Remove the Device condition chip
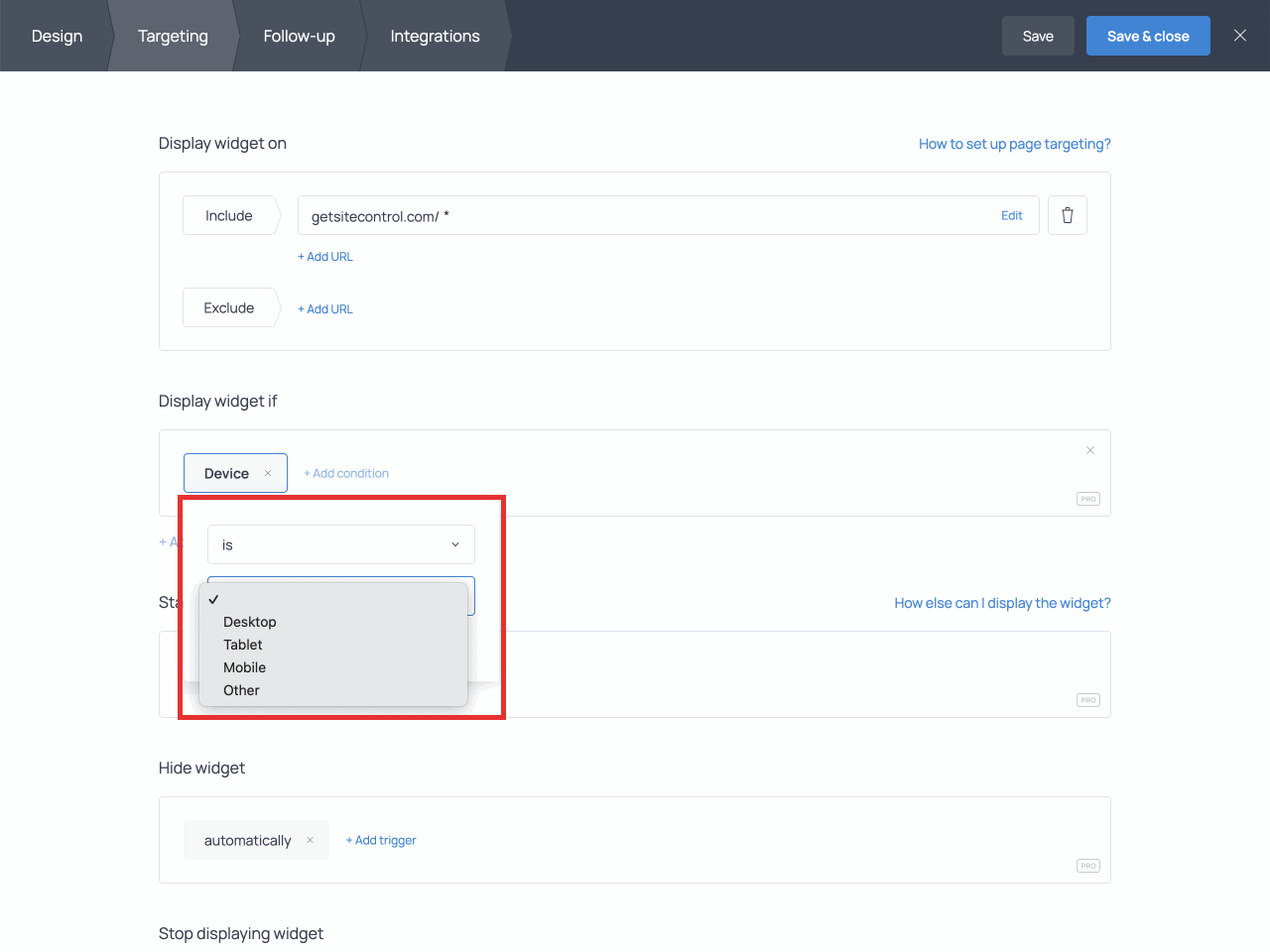Image resolution: width=1270 pixels, height=952 pixels. 268,473
